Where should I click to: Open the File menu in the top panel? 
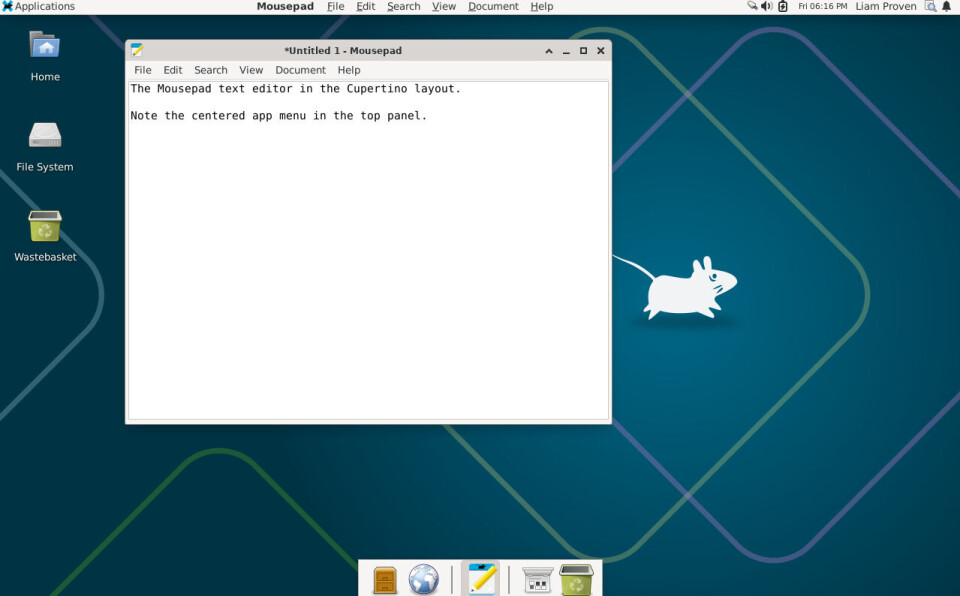[x=336, y=6]
